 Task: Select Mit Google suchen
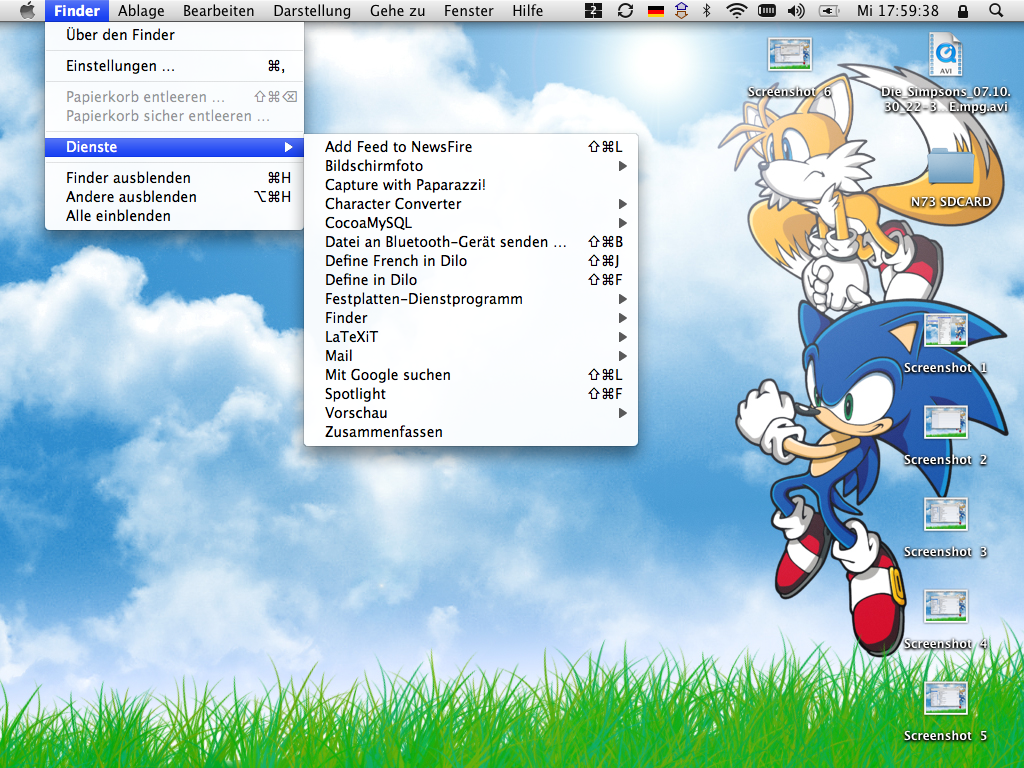471,375
